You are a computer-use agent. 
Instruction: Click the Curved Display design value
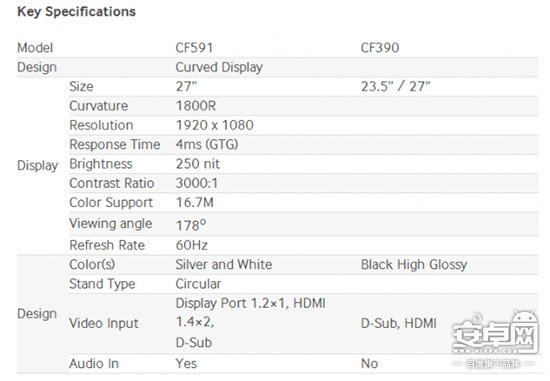(x=219, y=67)
